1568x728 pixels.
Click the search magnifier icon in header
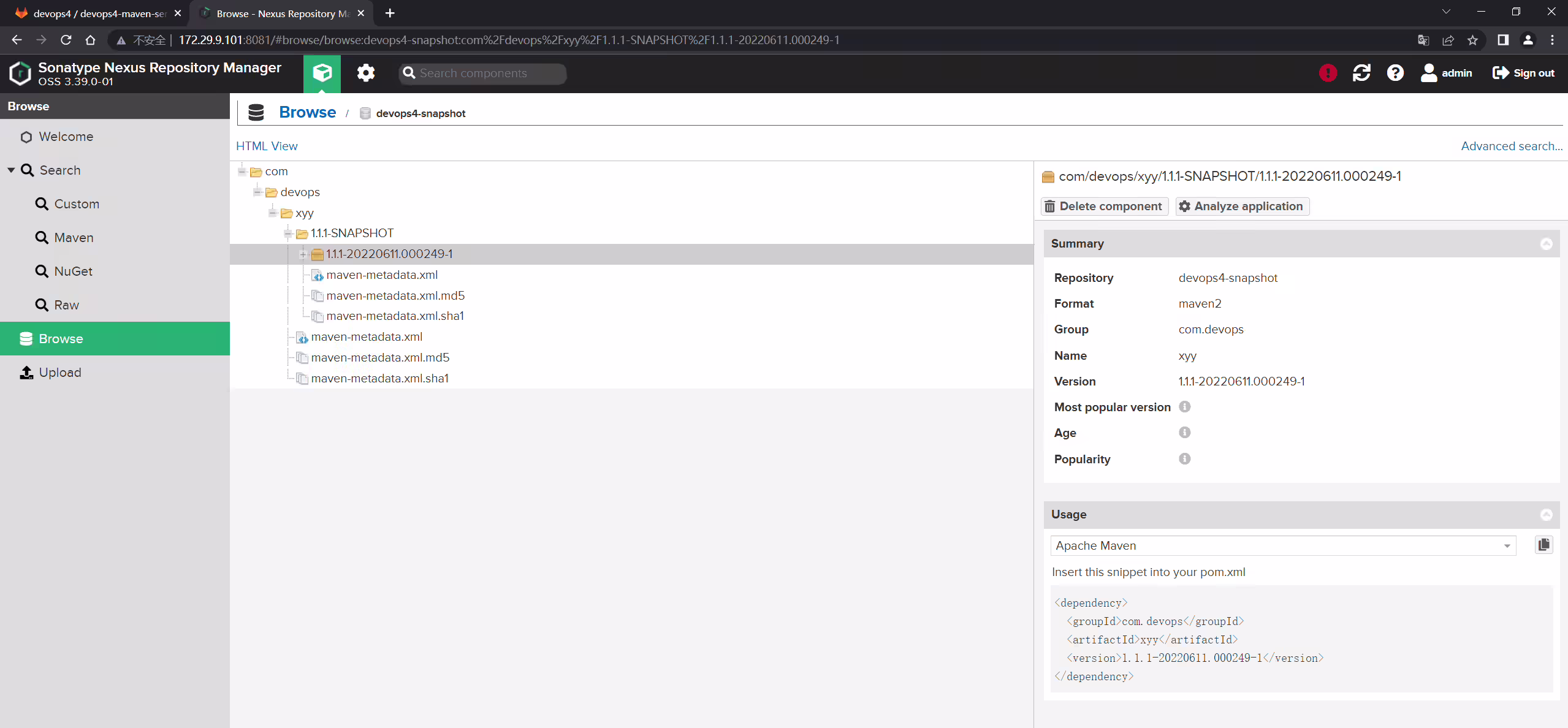[x=409, y=73]
